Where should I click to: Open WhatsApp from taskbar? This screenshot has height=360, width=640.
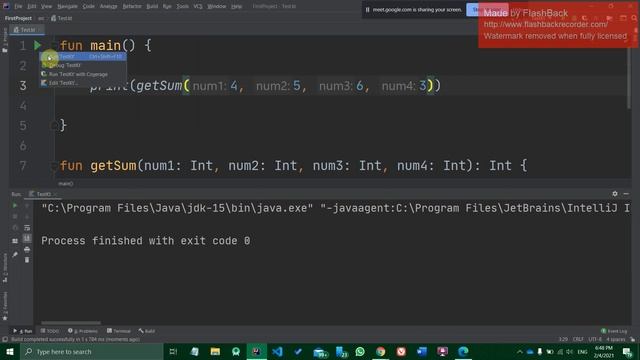360,351
